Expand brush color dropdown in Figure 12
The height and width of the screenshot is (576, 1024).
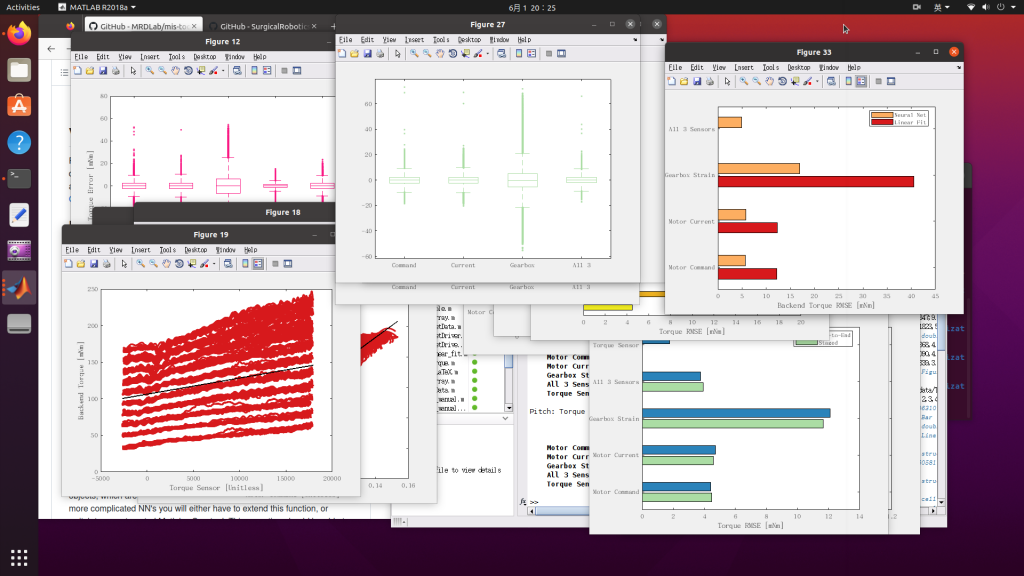click(223, 71)
